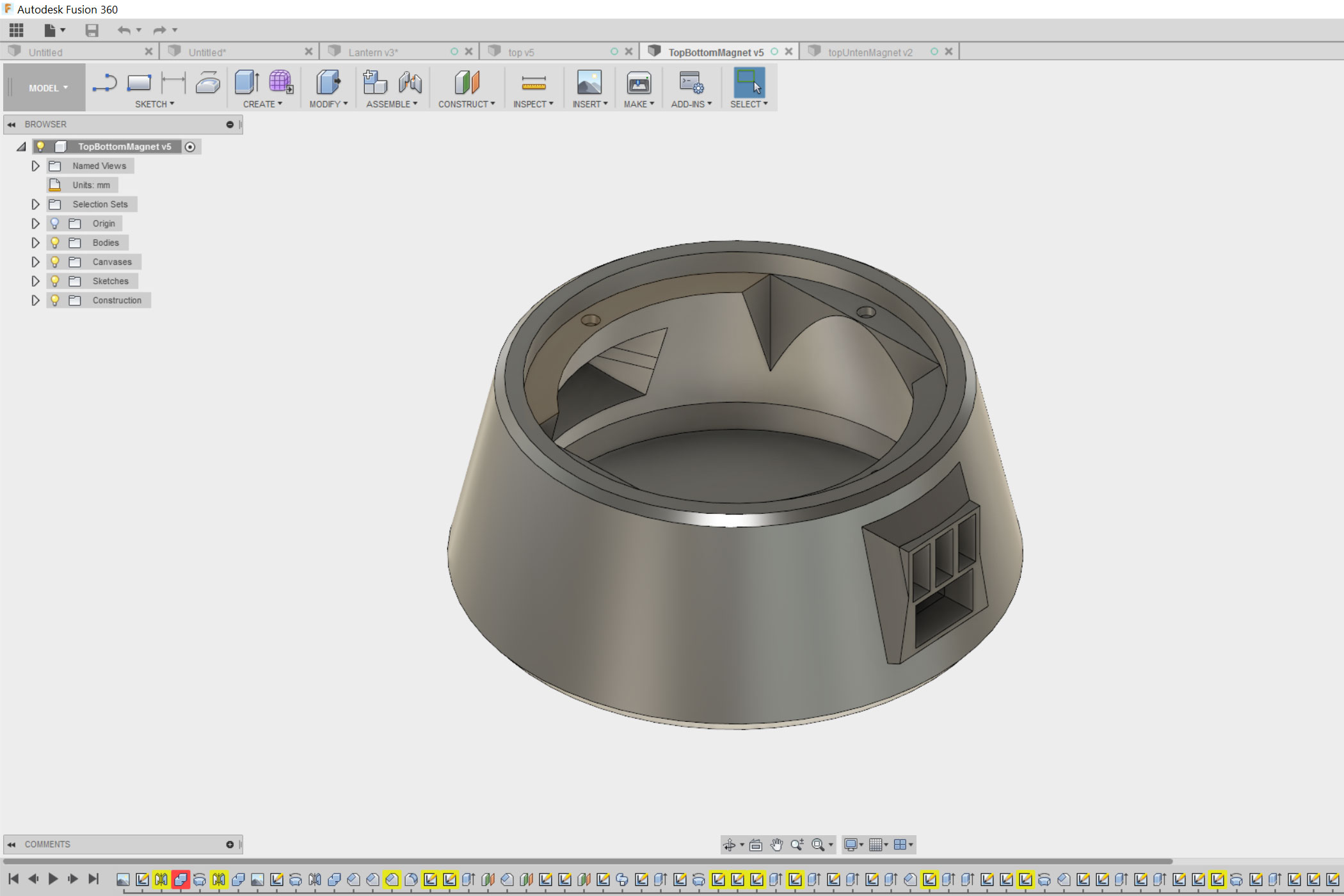The height and width of the screenshot is (896, 1344).
Task: Select the Offset Plane construct icon
Action: tap(467, 83)
